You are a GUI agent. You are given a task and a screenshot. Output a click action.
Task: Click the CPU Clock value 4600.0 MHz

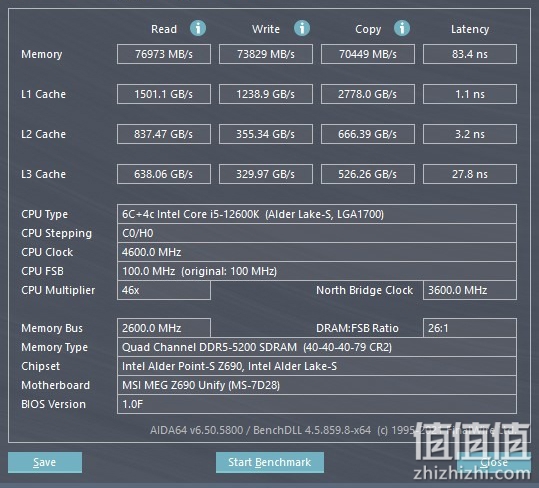click(x=317, y=252)
